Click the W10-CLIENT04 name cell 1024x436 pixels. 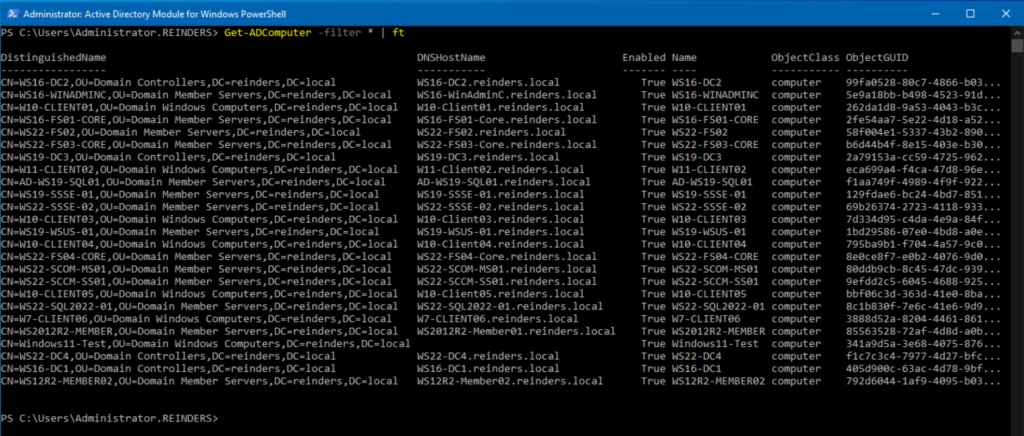pyautogui.click(x=709, y=243)
